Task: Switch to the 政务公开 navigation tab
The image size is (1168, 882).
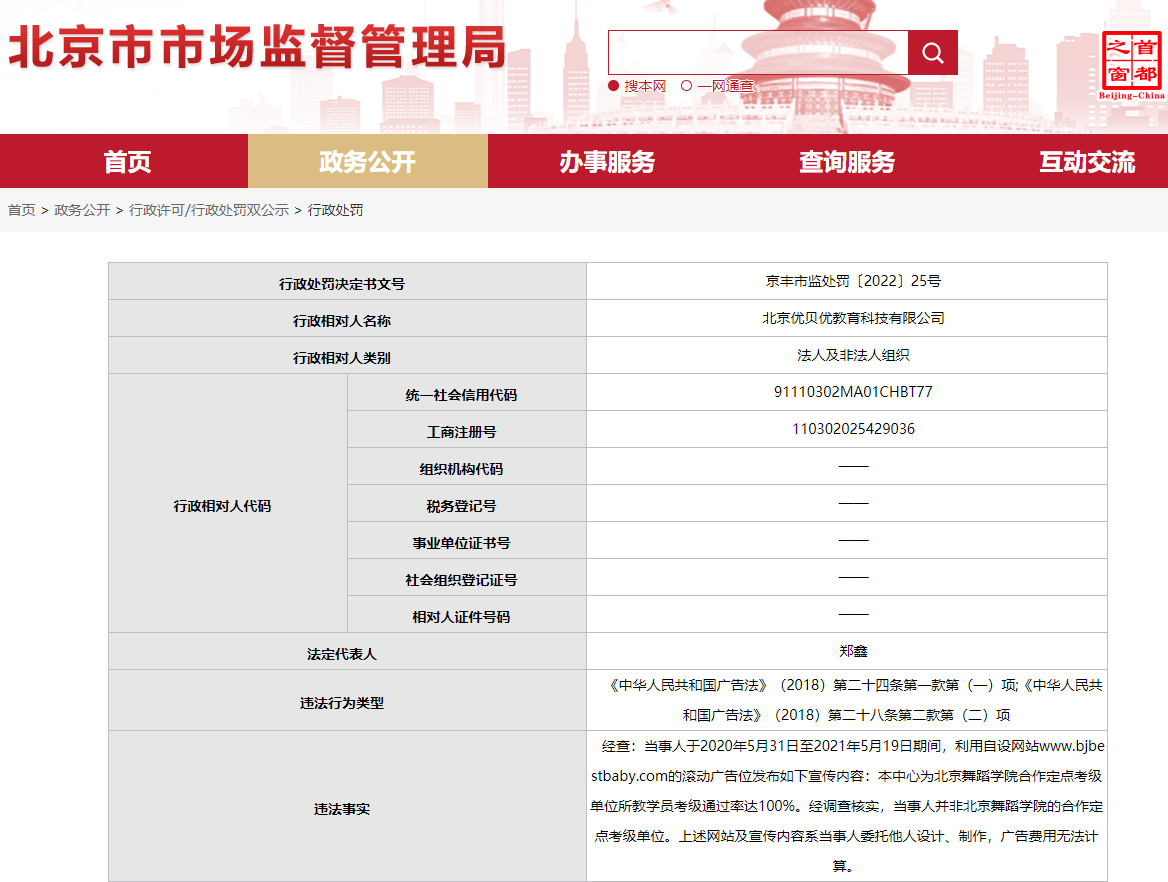Action: tap(367, 162)
